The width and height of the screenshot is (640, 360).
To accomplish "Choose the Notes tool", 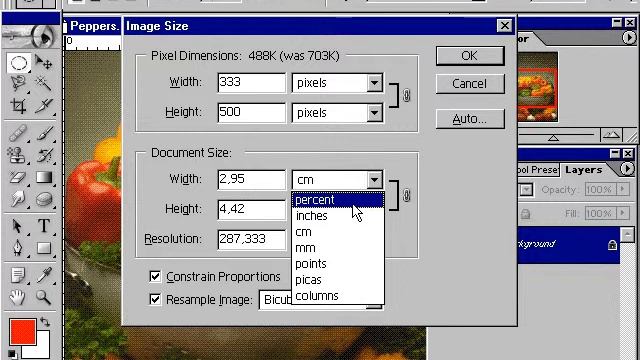I will tap(18, 275).
